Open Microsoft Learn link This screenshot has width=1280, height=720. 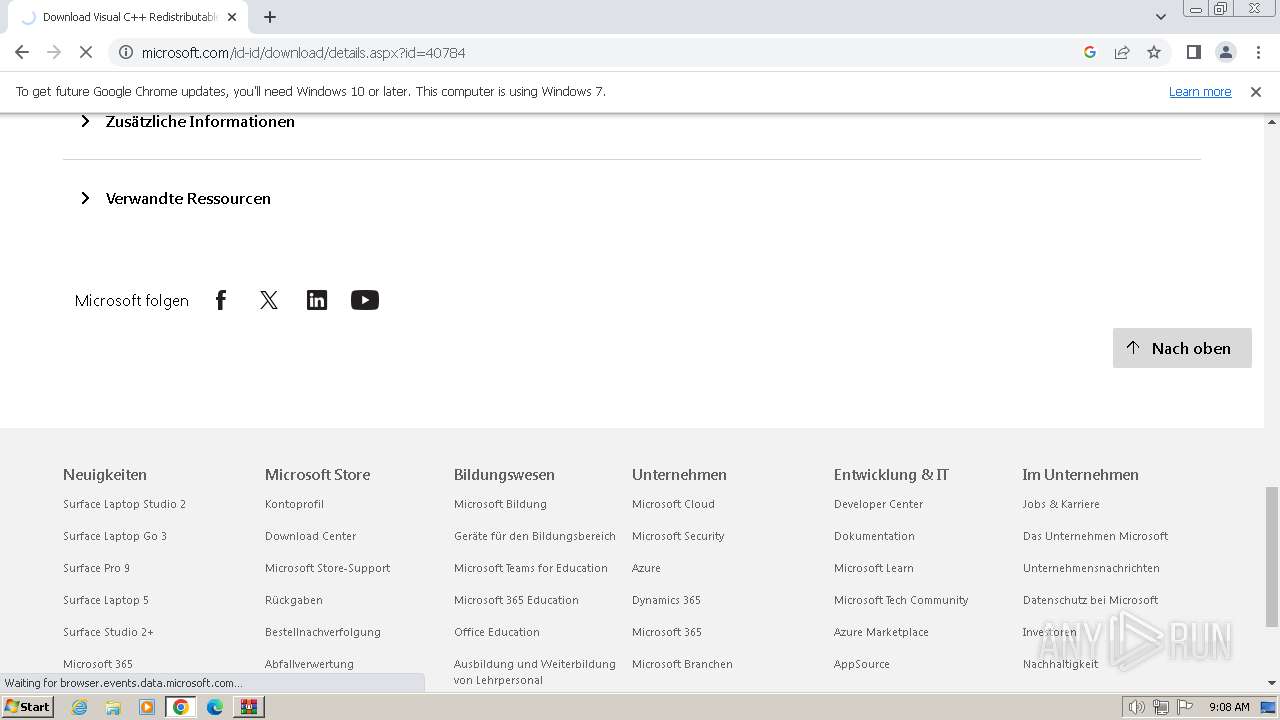point(874,568)
